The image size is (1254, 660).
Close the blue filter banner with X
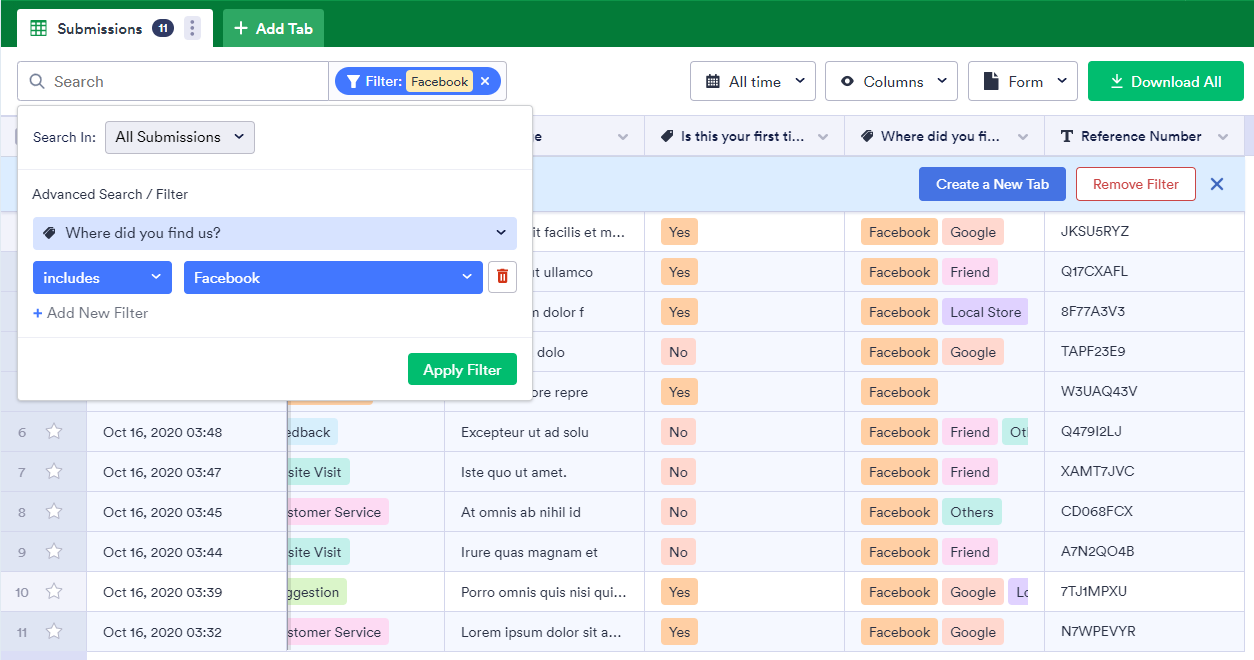1217,184
